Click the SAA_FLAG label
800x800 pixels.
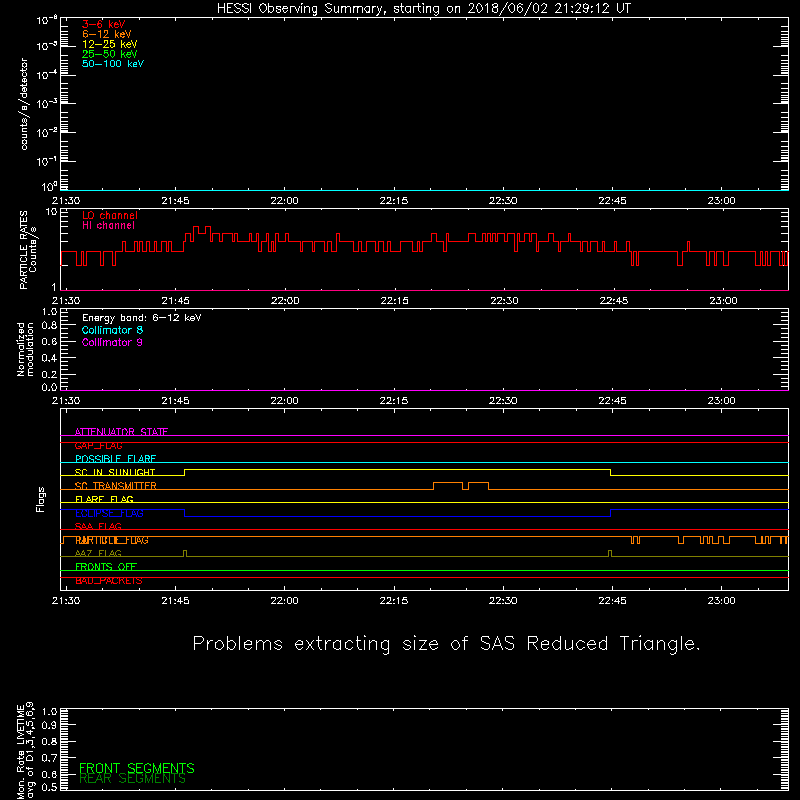coord(98,526)
